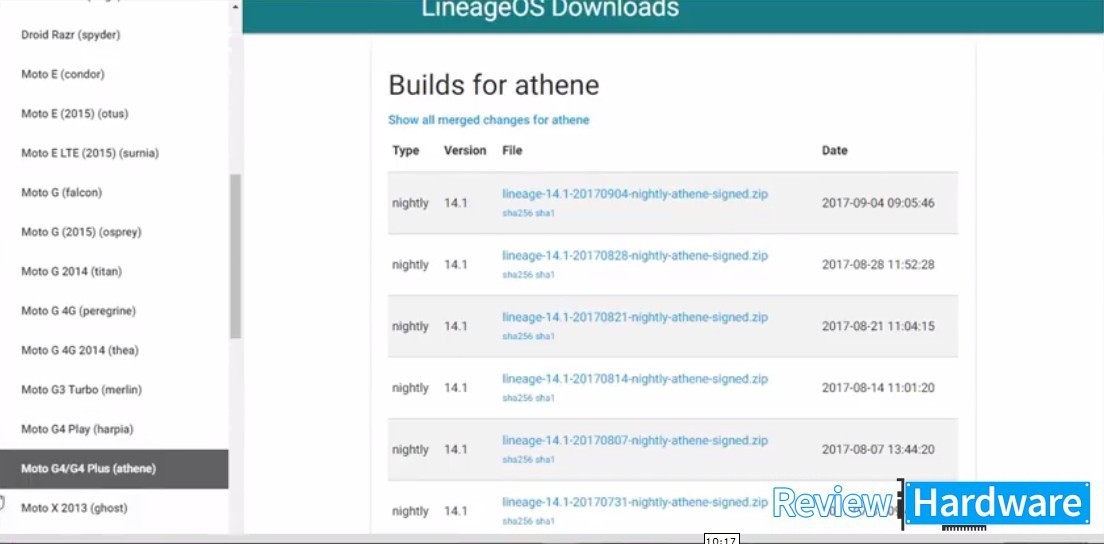Download lineage-14.1-20170904-nightly-athene-signed.zip
1104x544 pixels.
(x=635, y=194)
